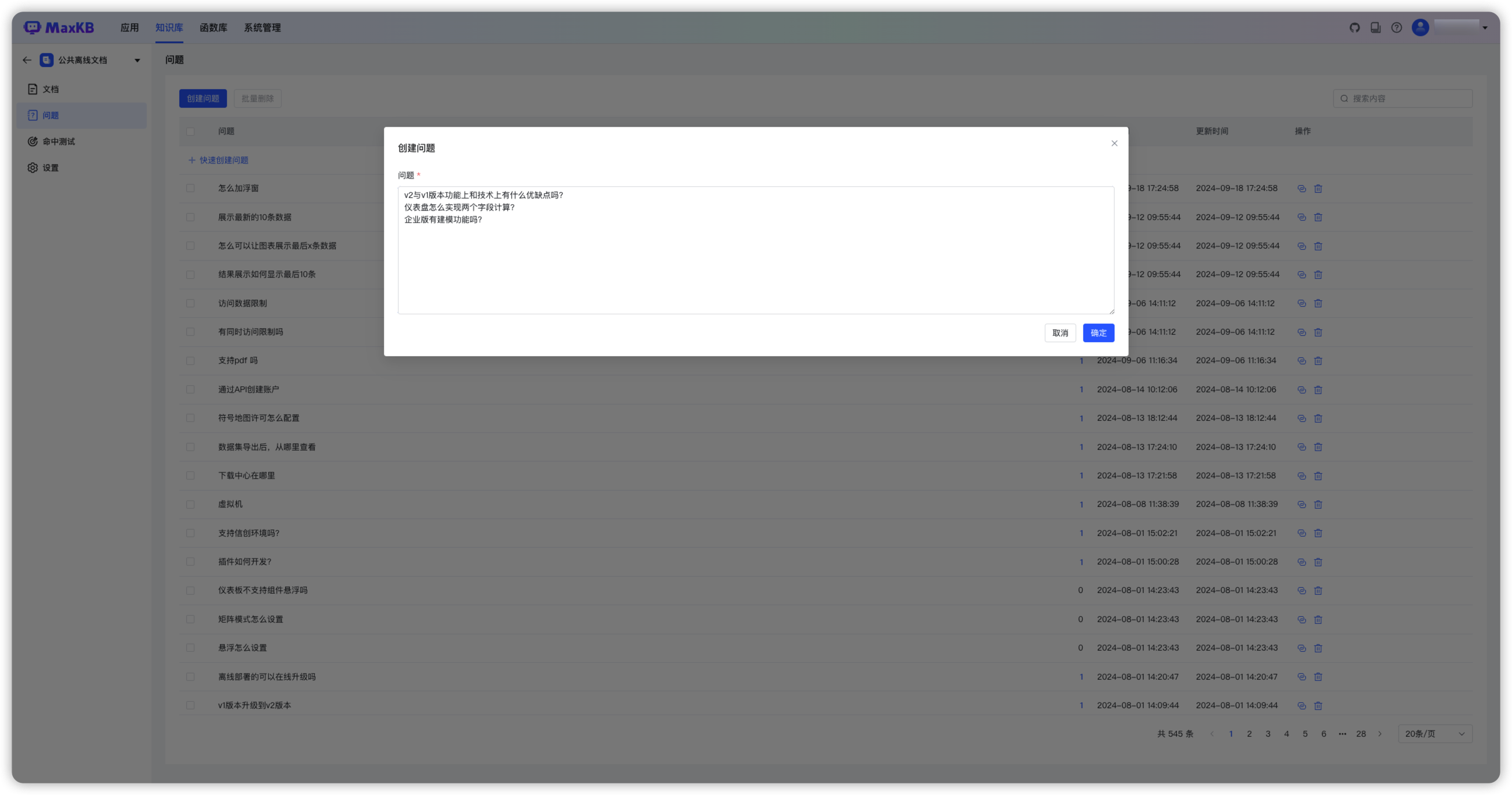
Task: Expand the 公共离线文档 knowledge base dropdown
Action: tap(137, 61)
